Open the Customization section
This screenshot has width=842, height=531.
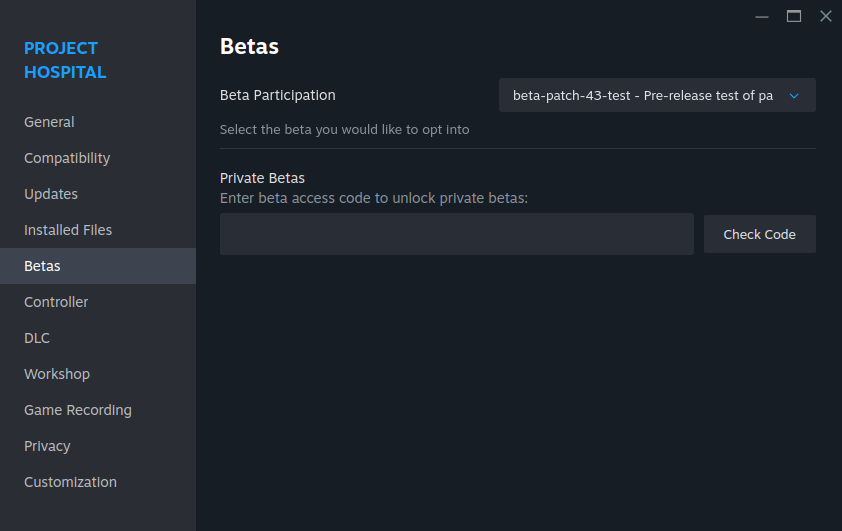[x=70, y=482]
